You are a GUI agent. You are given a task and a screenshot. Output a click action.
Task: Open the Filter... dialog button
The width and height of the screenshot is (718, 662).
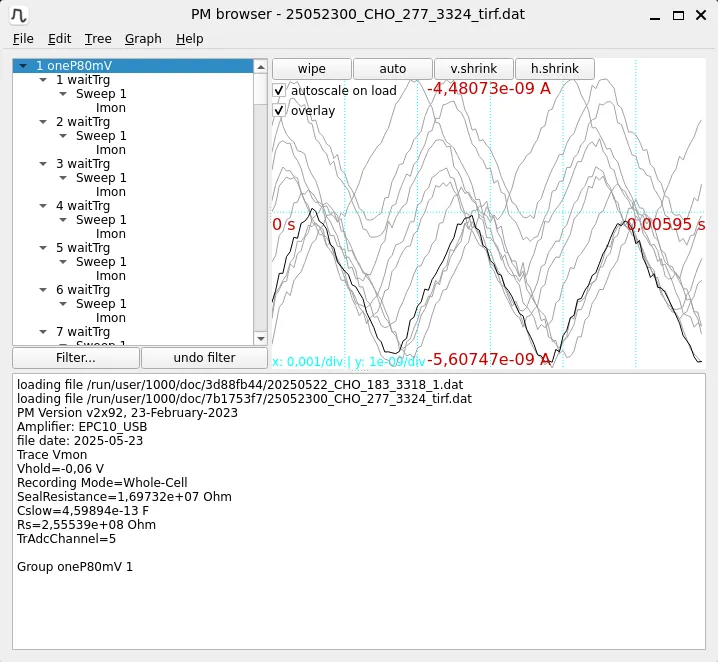pos(76,358)
